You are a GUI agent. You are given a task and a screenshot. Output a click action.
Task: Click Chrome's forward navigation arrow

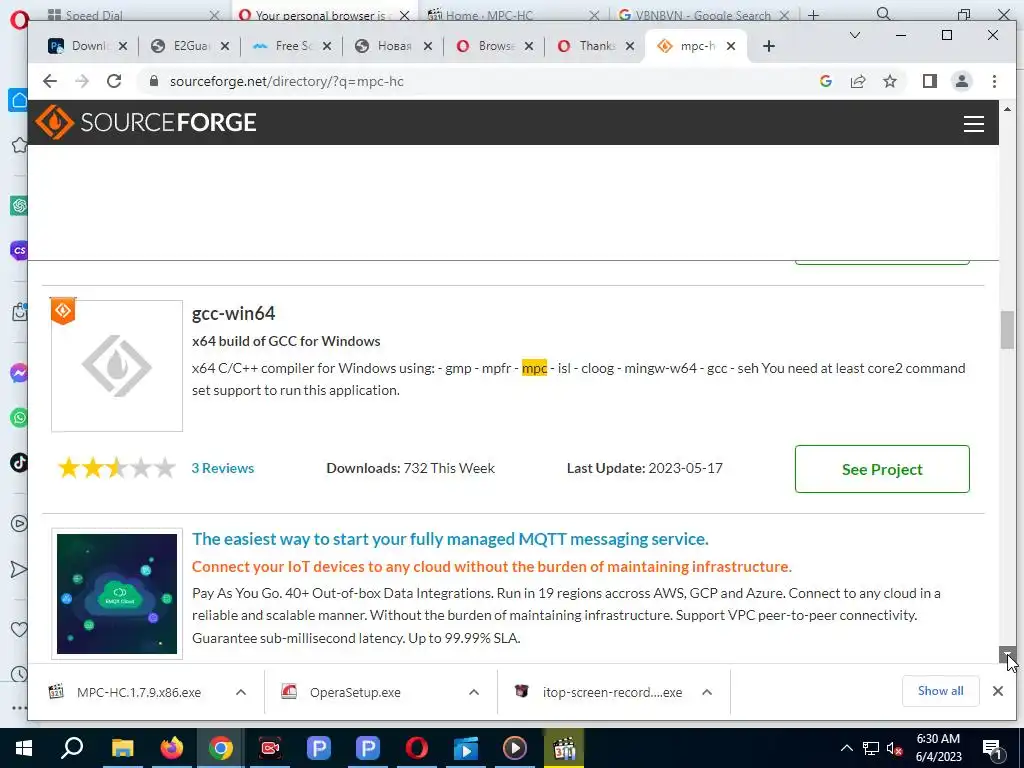click(x=82, y=81)
